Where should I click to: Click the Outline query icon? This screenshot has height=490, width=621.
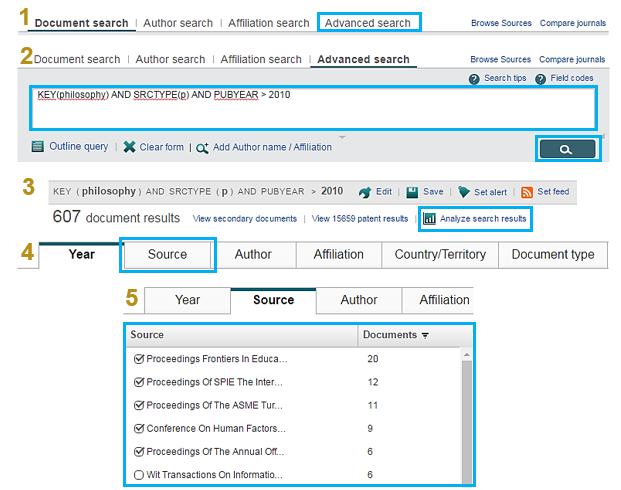pos(38,147)
